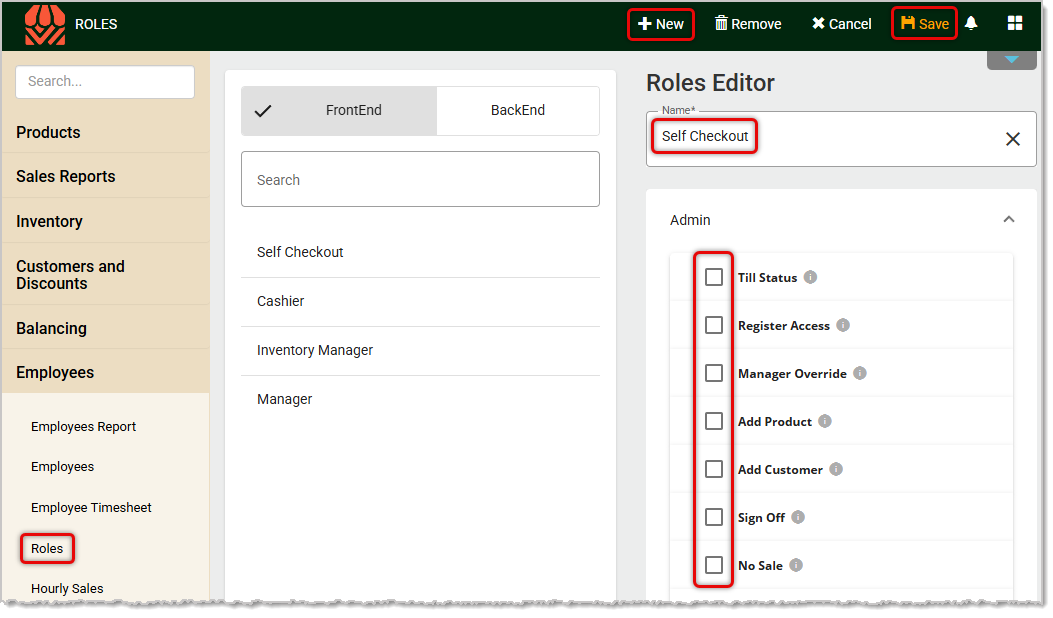Open the blue dropdown arrow tab

pyautogui.click(x=1011, y=60)
